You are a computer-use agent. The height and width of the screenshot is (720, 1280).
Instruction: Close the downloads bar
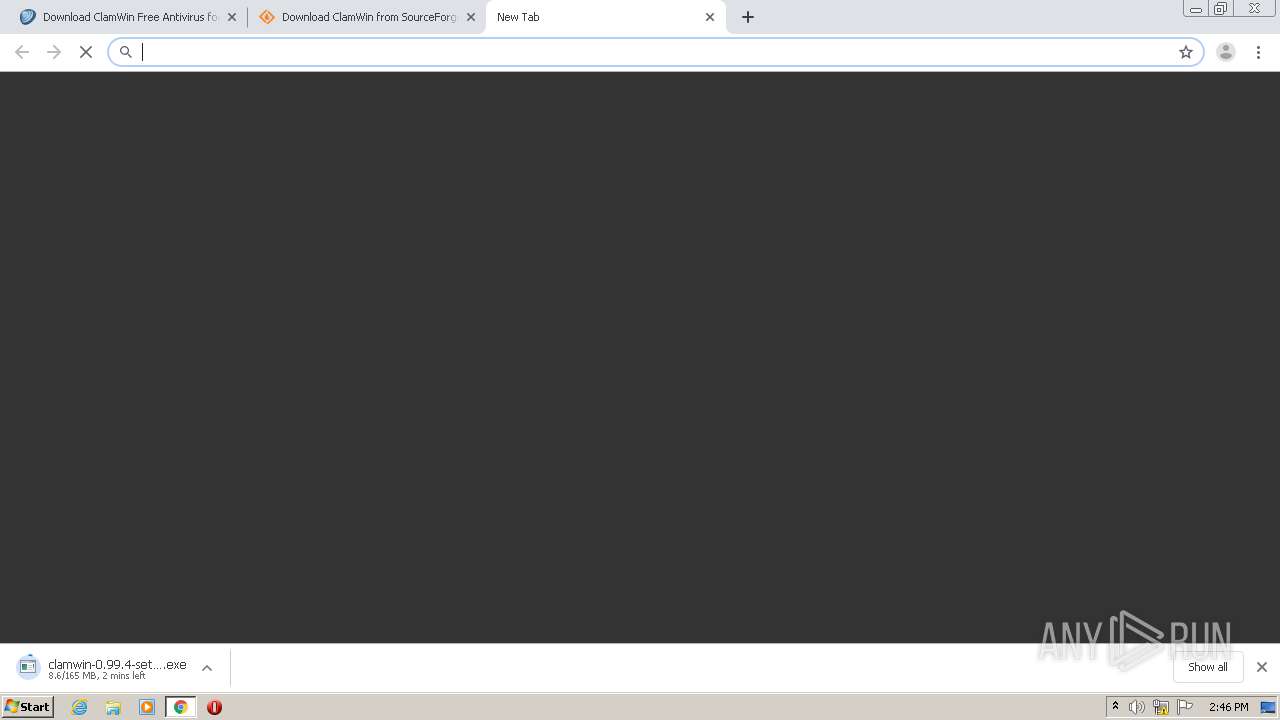tap(1262, 667)
